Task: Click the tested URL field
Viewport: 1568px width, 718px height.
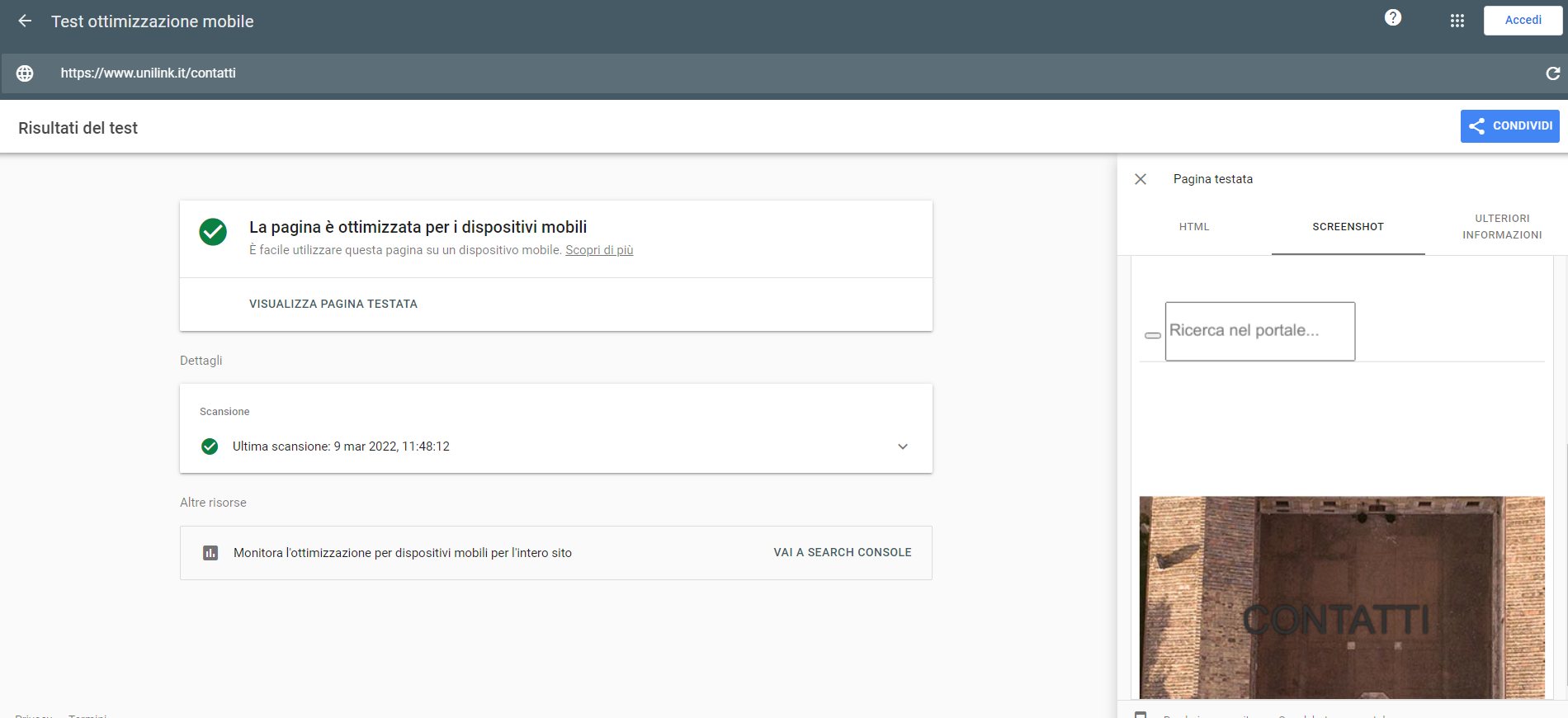Action: tap(784, 73)
